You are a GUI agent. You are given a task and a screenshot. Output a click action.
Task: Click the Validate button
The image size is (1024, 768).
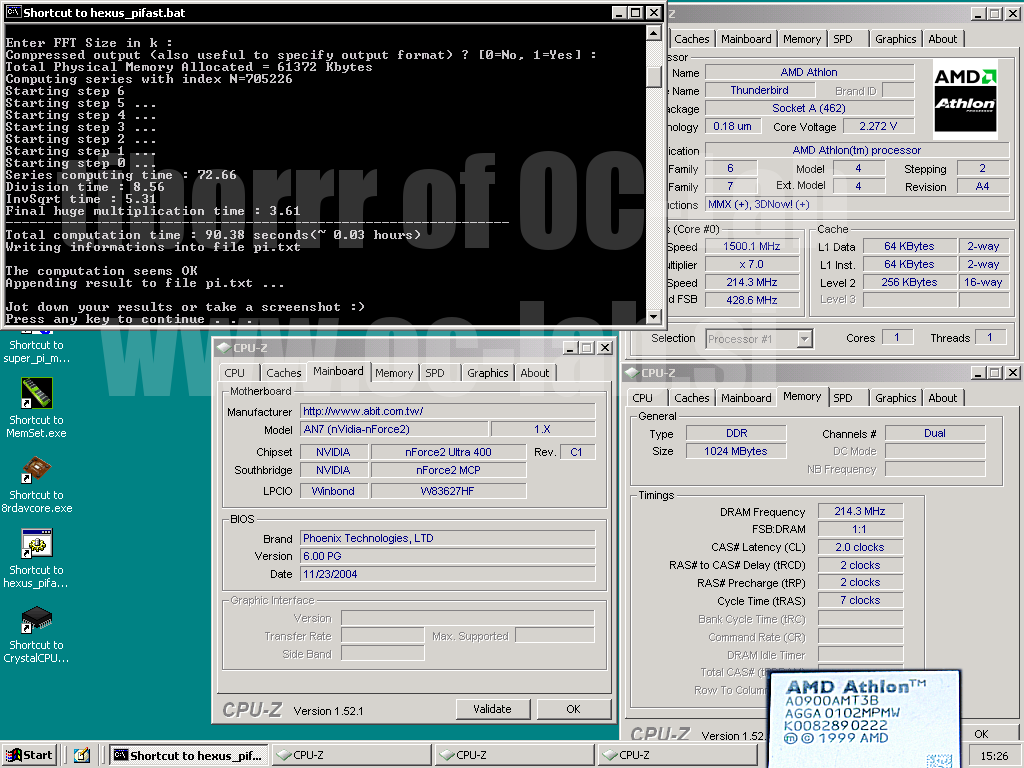pos(492,709)
